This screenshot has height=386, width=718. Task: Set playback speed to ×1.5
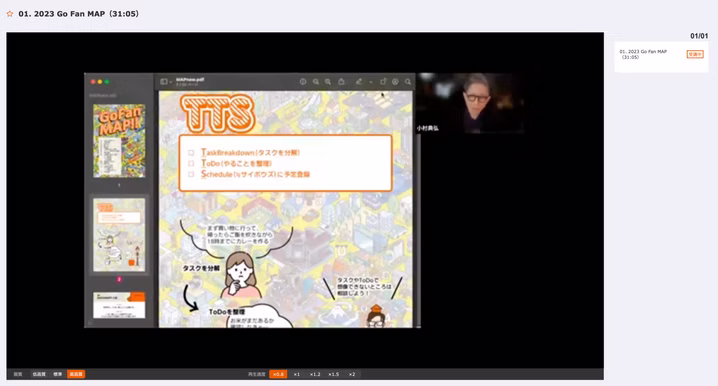tap(333, 374)
